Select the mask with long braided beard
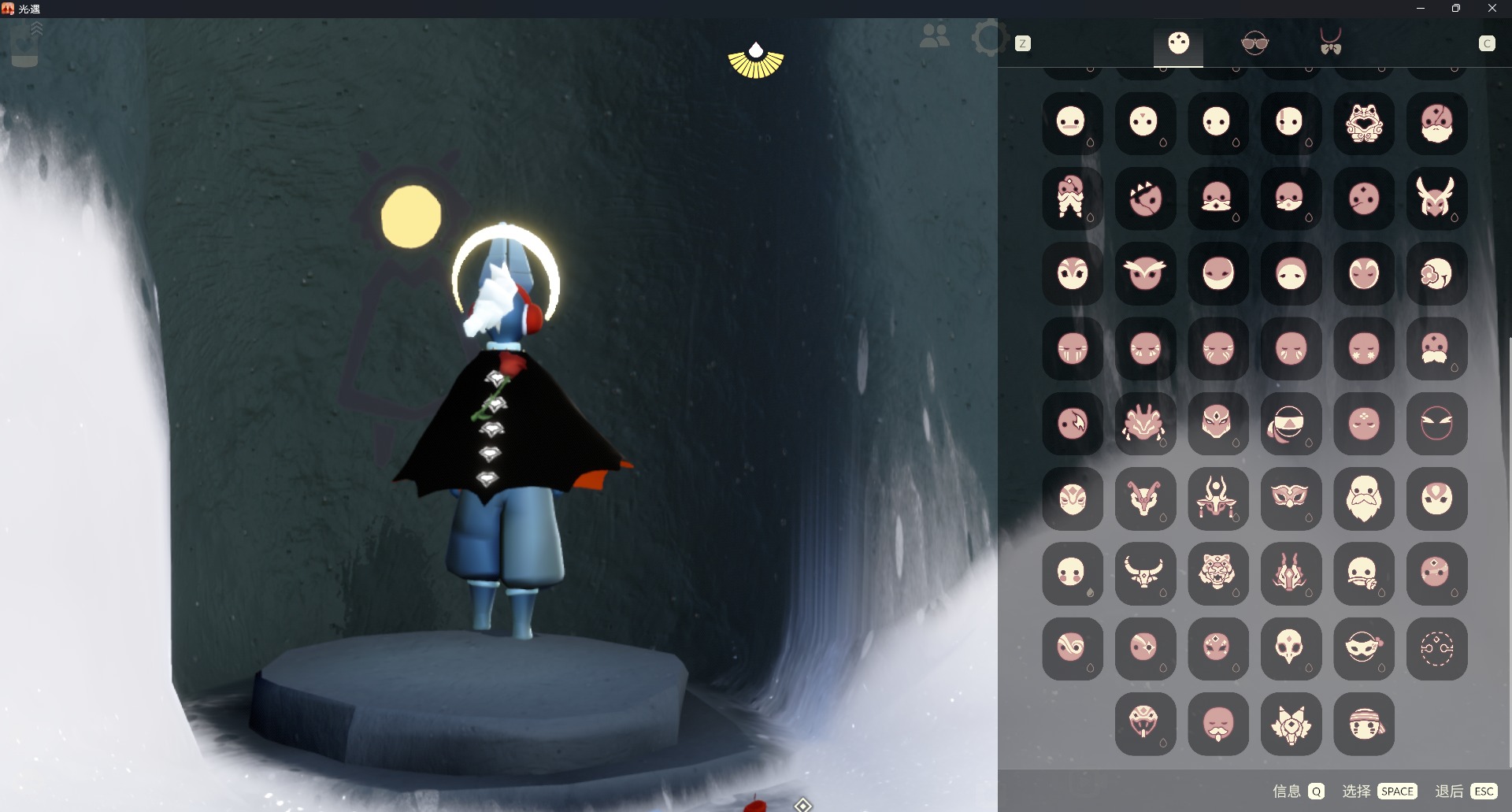 coord(1073,198)
